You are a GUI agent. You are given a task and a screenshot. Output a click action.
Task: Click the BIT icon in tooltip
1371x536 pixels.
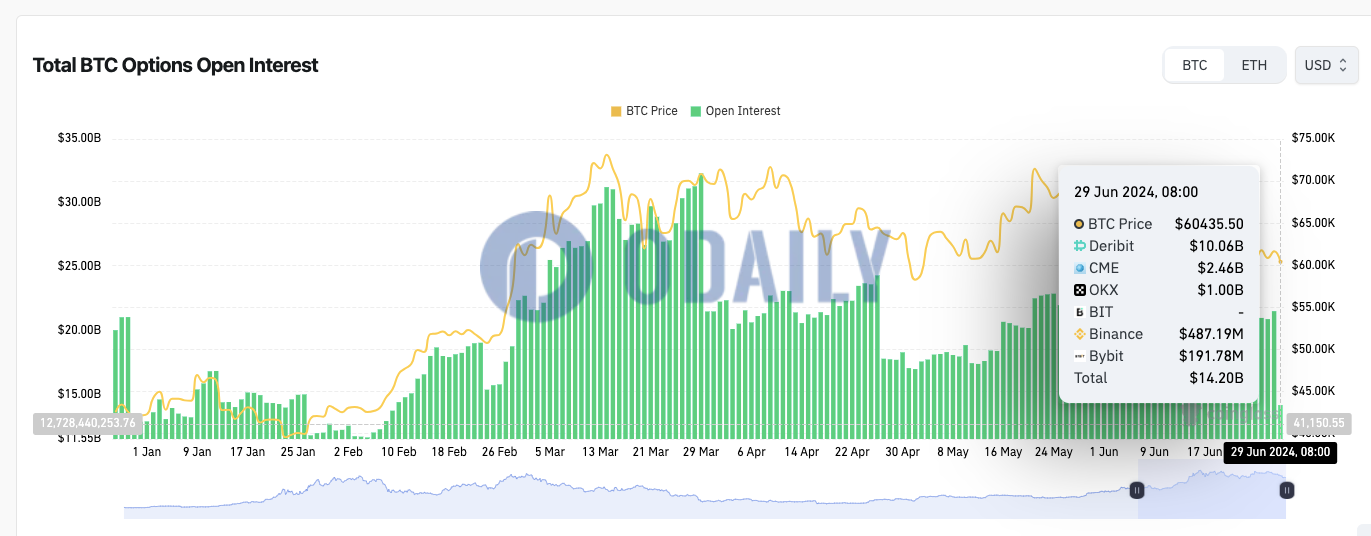coord(1079,312)
